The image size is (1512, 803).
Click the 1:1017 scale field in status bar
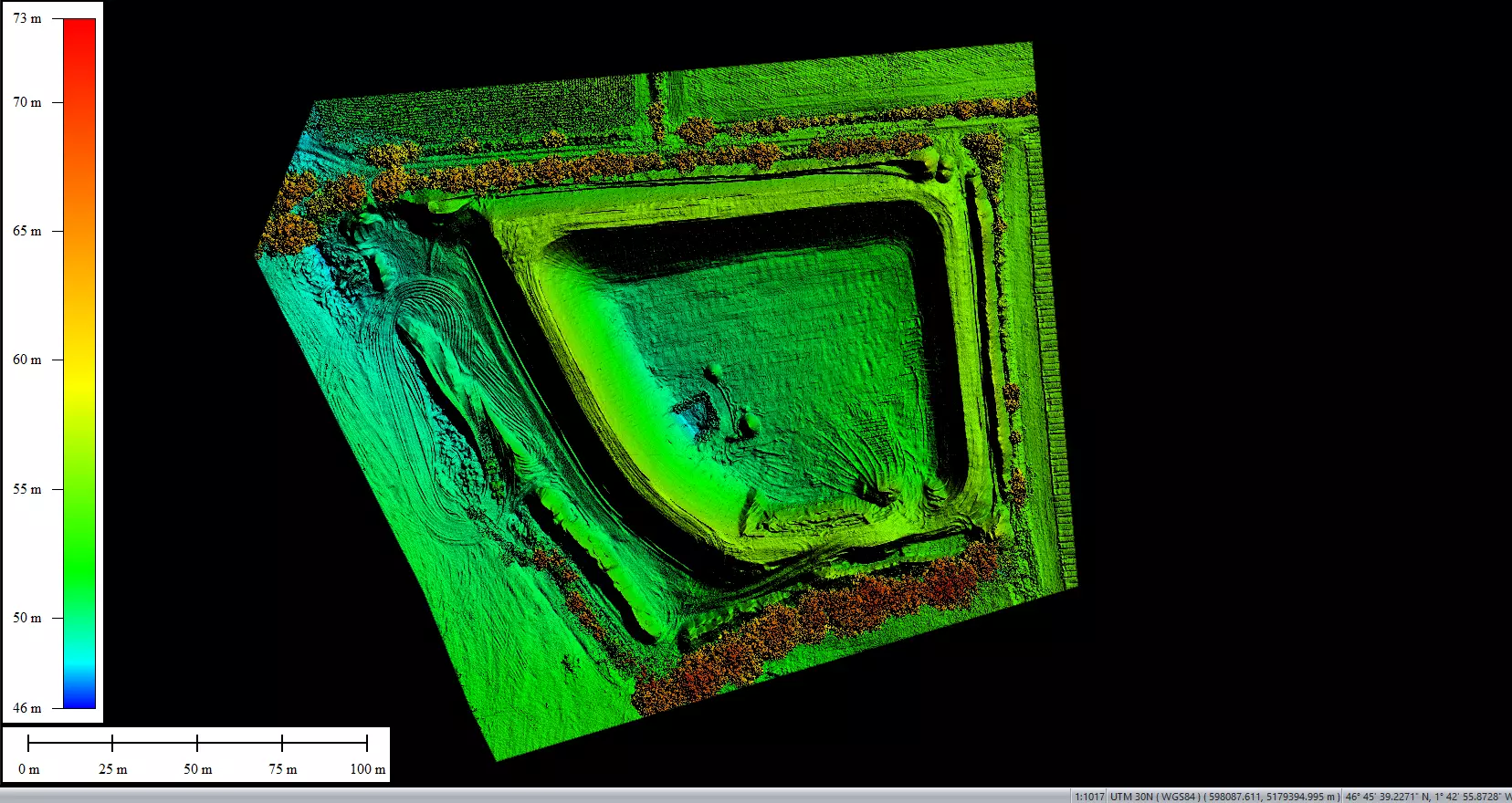[x=1088, y=797]
